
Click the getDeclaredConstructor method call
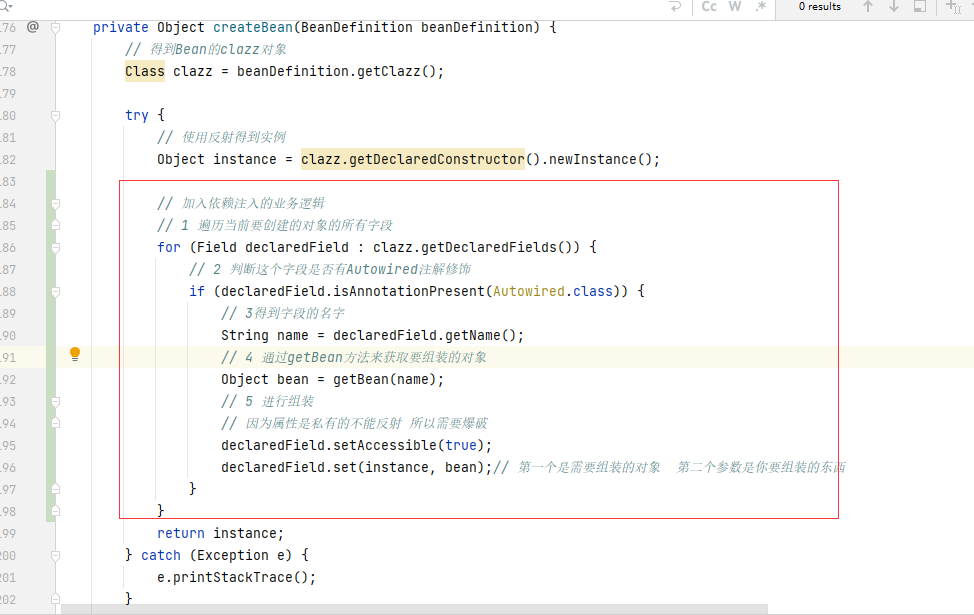[x=412, y=159]
